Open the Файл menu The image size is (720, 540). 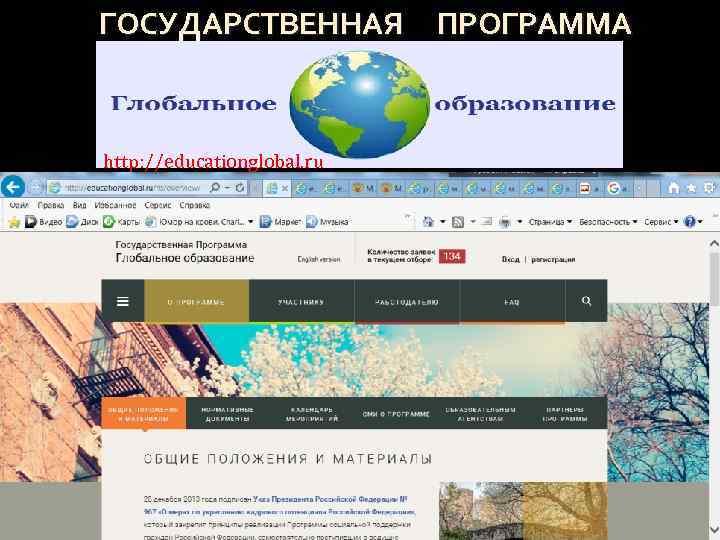click(19, 205)
